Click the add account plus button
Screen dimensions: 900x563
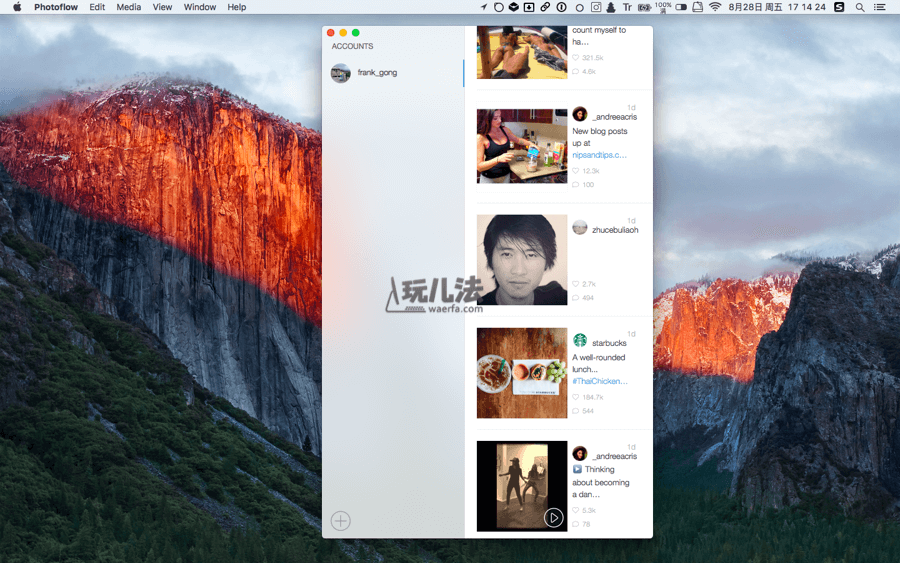pos(340,521)
